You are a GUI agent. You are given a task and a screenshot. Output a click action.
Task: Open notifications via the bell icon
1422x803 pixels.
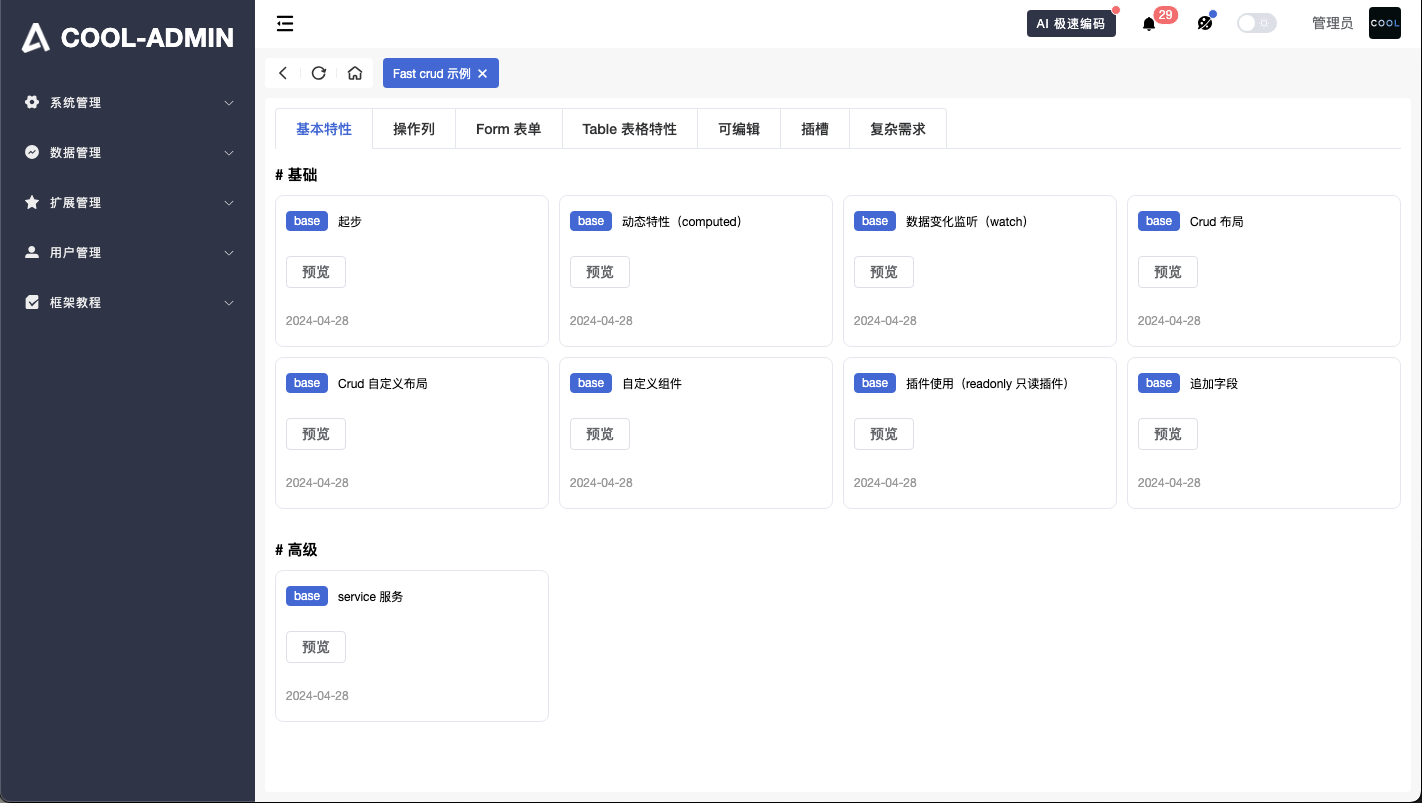(x=1148, y=23)
